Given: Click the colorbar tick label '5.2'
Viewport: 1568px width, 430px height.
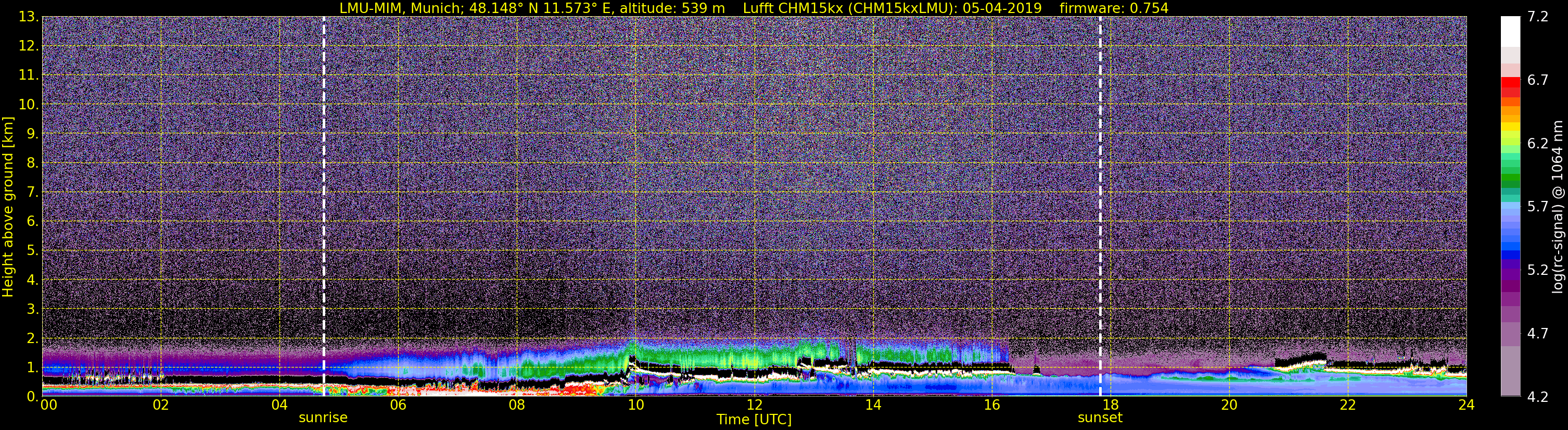Looking at the screenshot, I should (x=1538, y=270).
